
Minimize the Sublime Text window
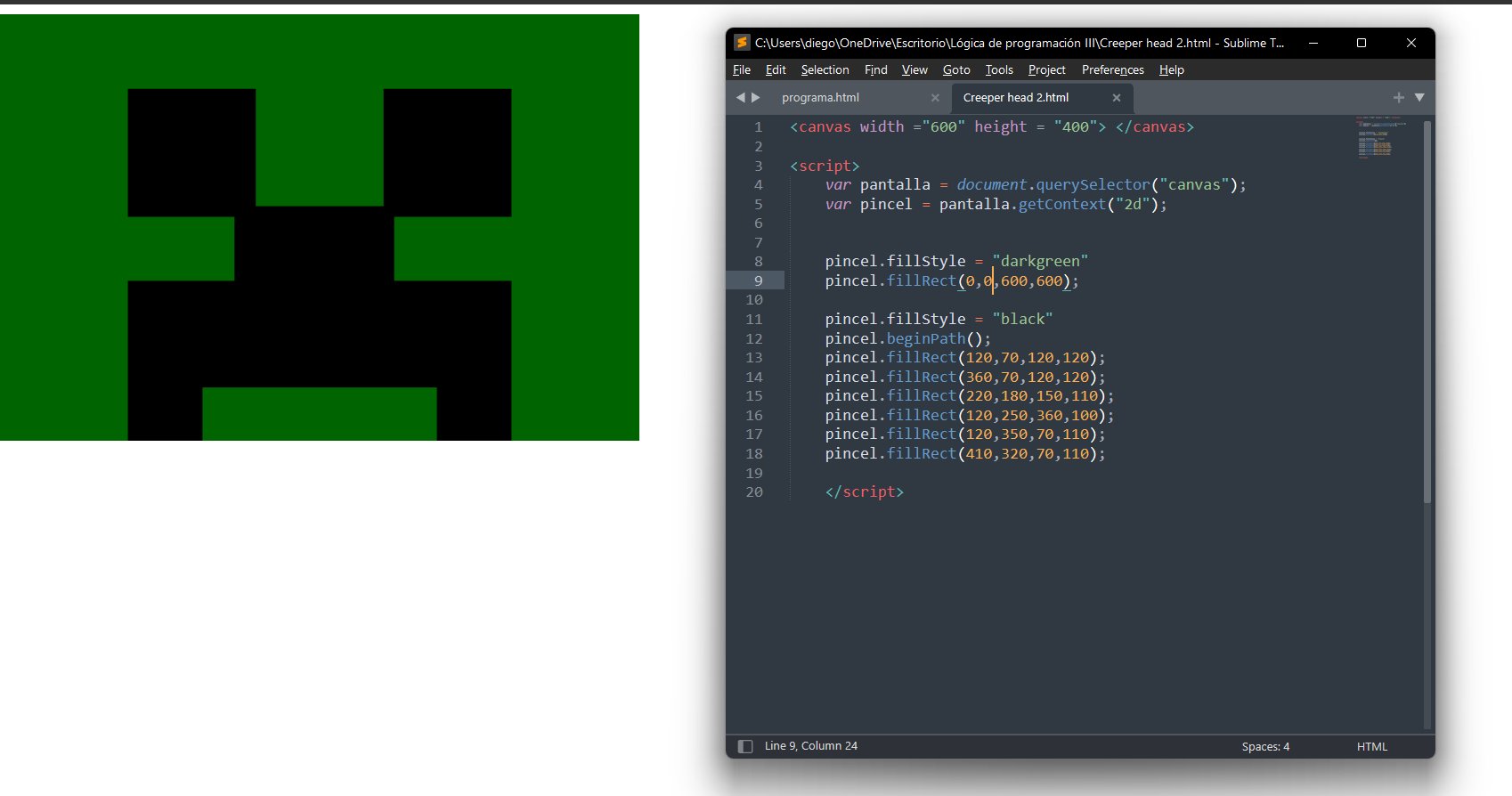(1313, 43)
